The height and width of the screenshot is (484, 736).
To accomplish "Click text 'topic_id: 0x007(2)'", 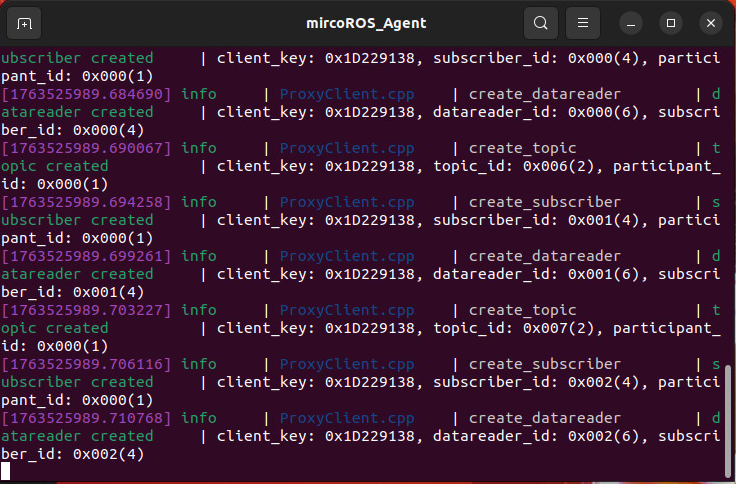I will tap(514, 328).
